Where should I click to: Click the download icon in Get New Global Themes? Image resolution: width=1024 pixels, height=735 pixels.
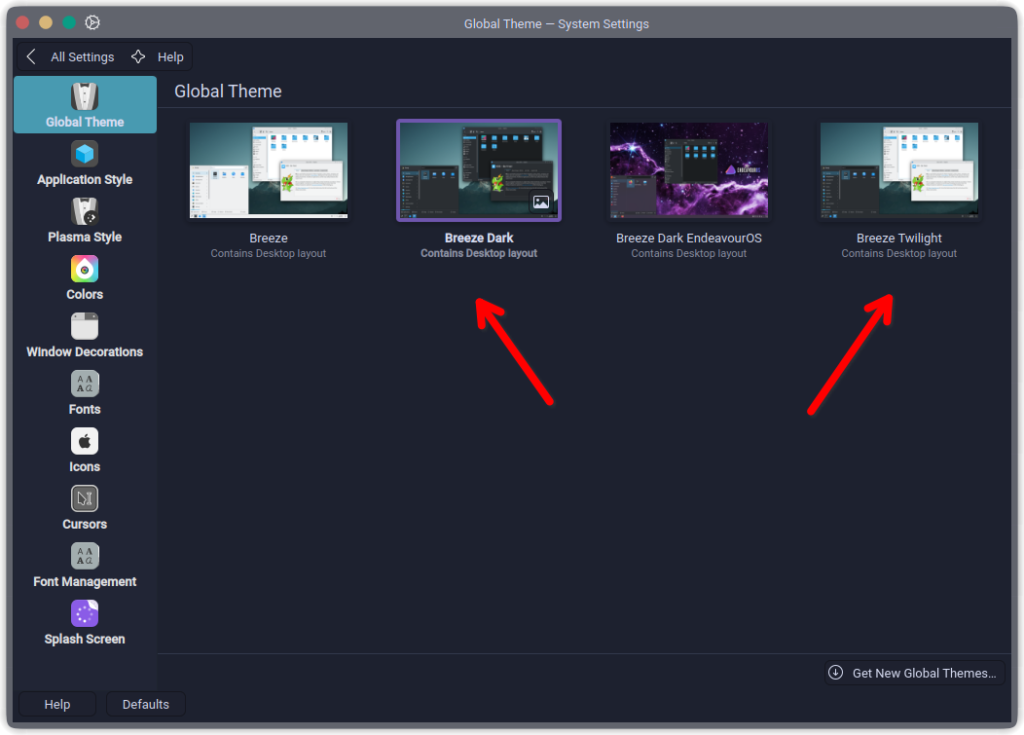click(835, 672)
